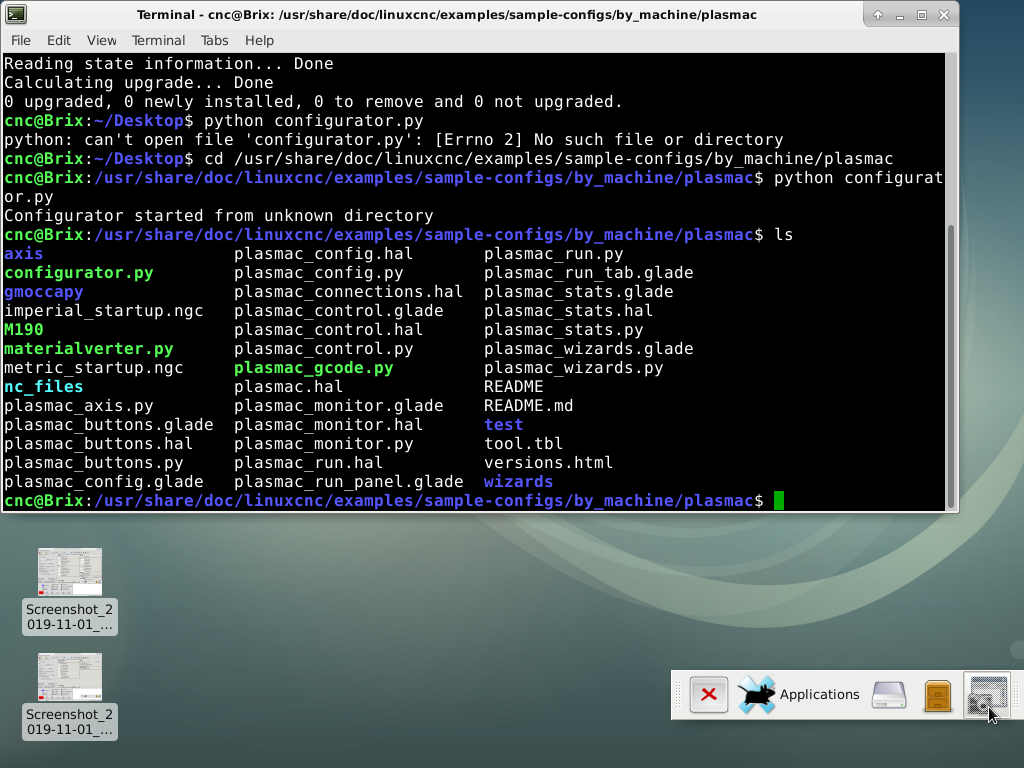Image resolution: width=1024 pixels, height=768 pixels.
Task: Click the 'materialverter.py' file name
Action: tap(89, 349)
